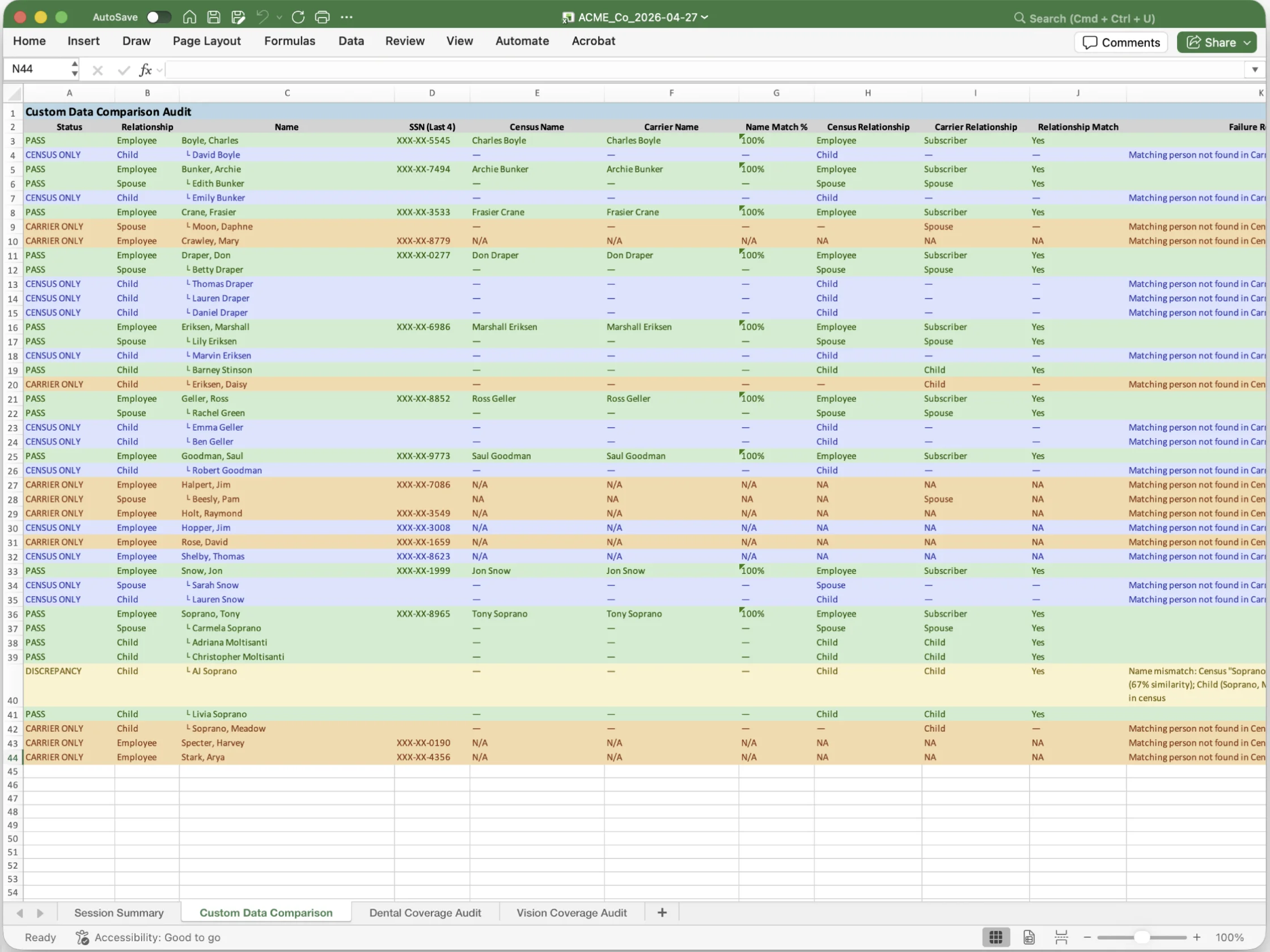
Task: Click the Save floppy disk icon
Action: click(214, 17)
